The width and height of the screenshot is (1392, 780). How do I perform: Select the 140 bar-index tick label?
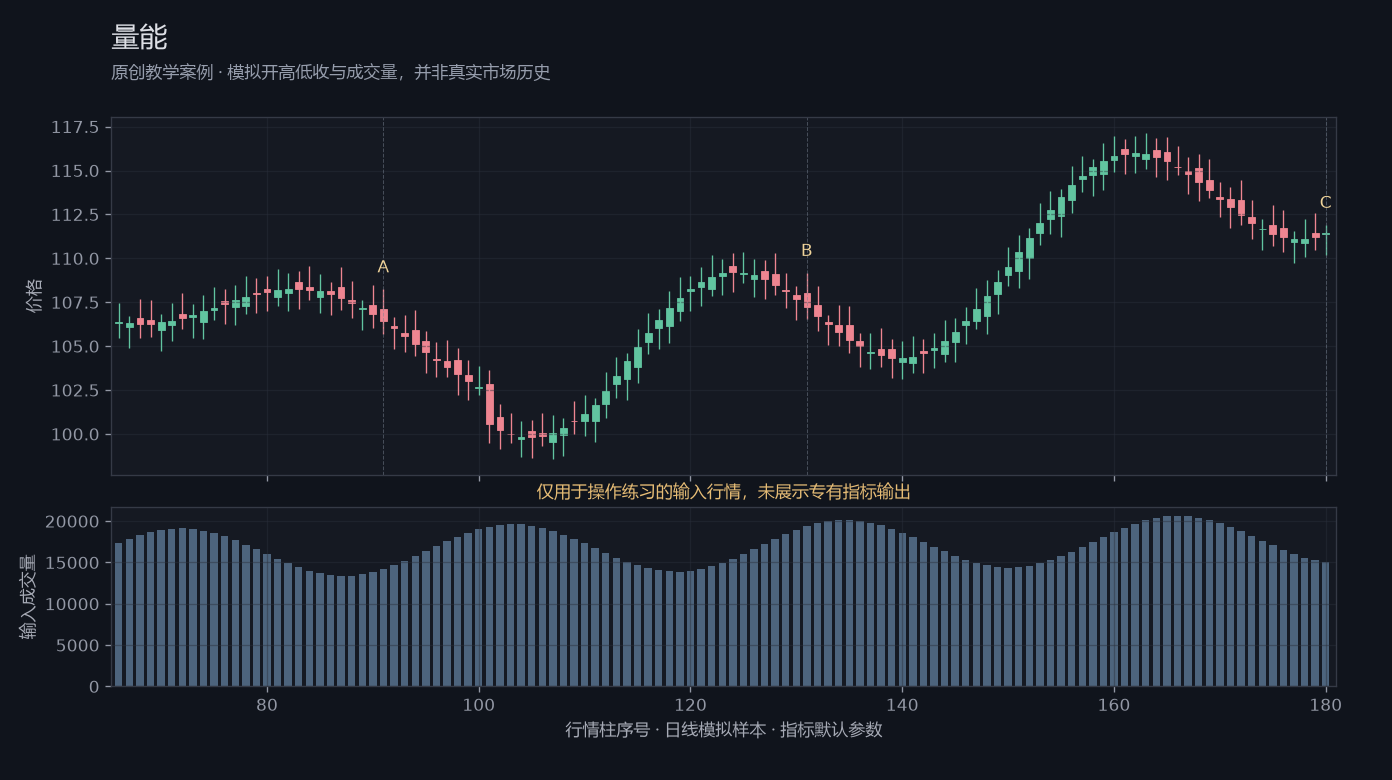point(902,704)
